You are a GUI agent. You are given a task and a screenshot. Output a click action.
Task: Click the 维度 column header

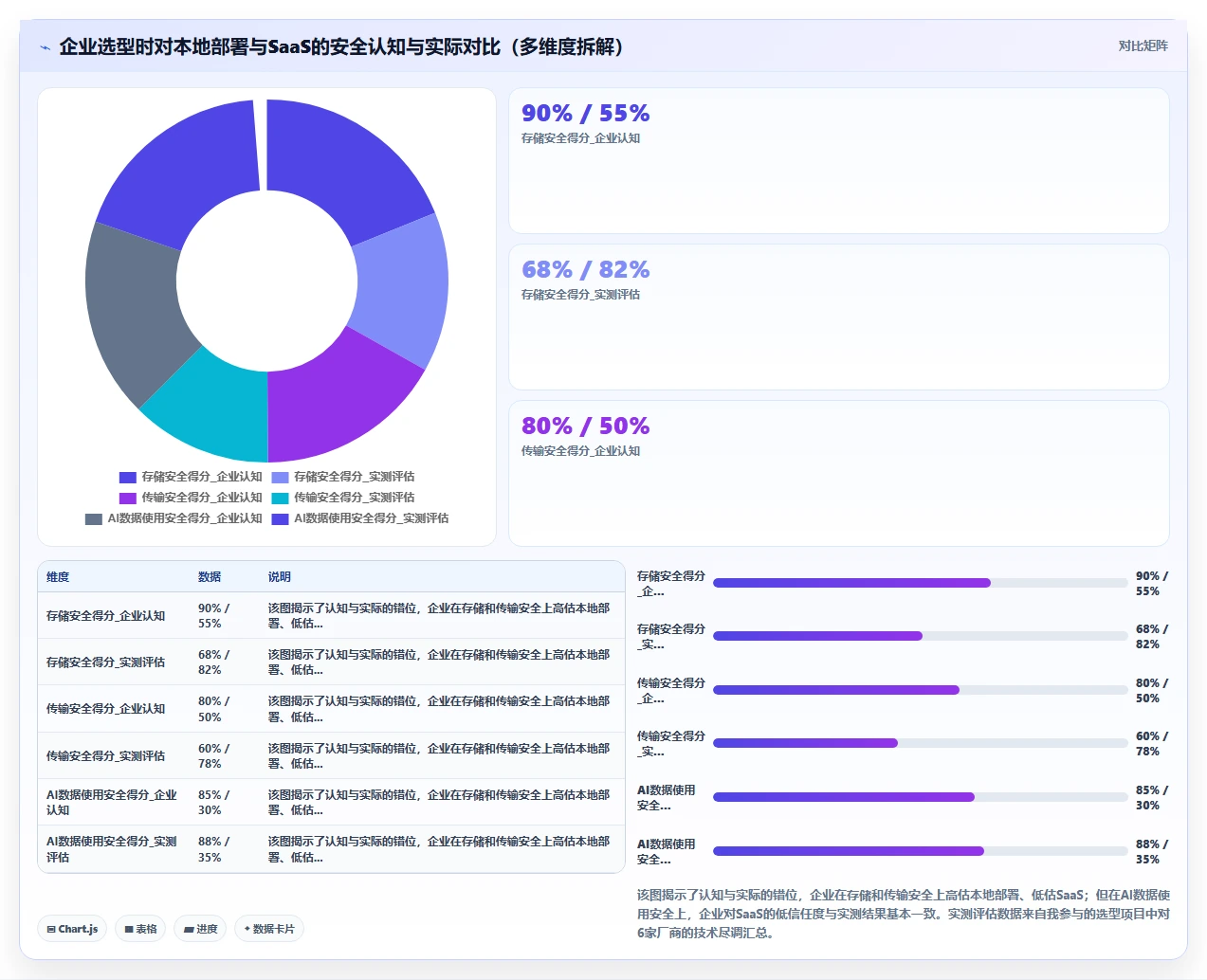click(x=58, y=576)
